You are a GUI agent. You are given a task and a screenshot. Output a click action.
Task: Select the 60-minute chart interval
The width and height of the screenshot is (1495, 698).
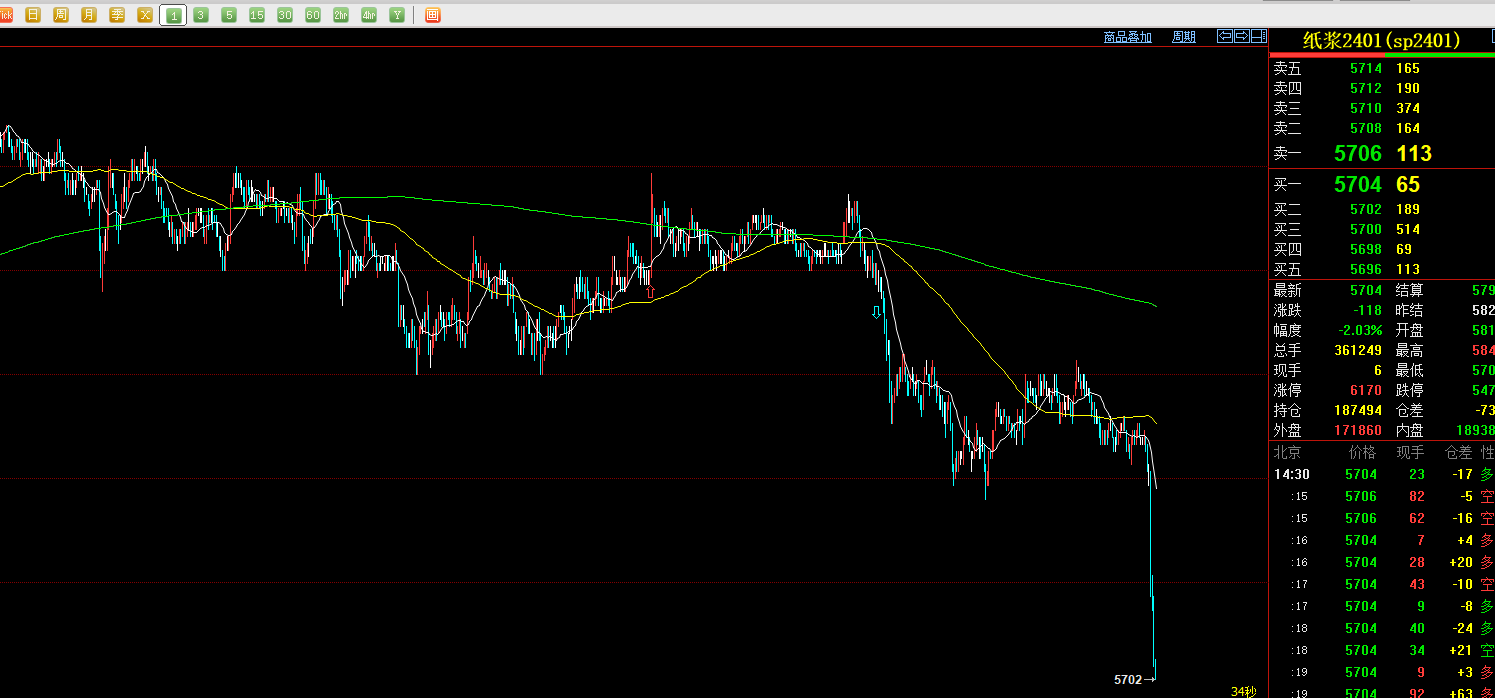click(313, 15)
